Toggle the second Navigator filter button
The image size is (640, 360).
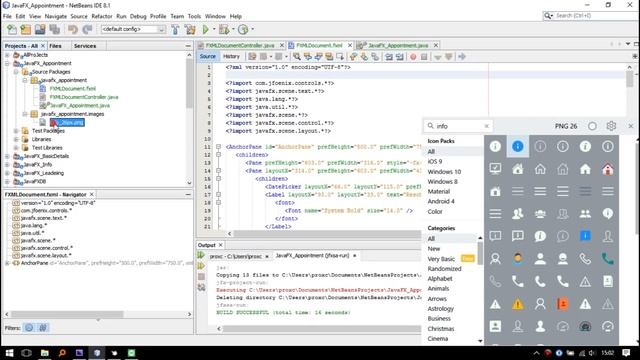click(x=43, y=327)
